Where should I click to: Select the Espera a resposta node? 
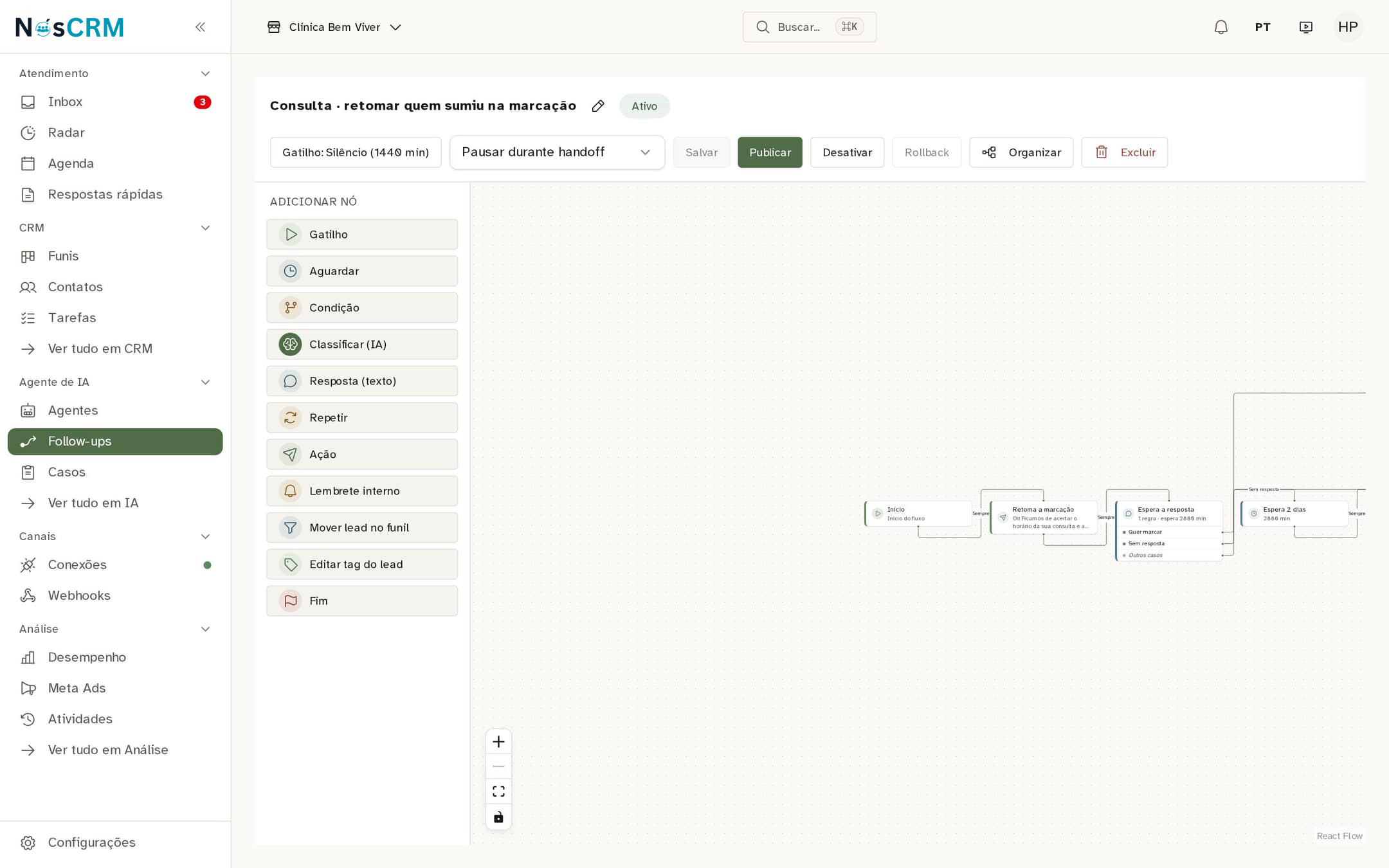click(1168, 514)
